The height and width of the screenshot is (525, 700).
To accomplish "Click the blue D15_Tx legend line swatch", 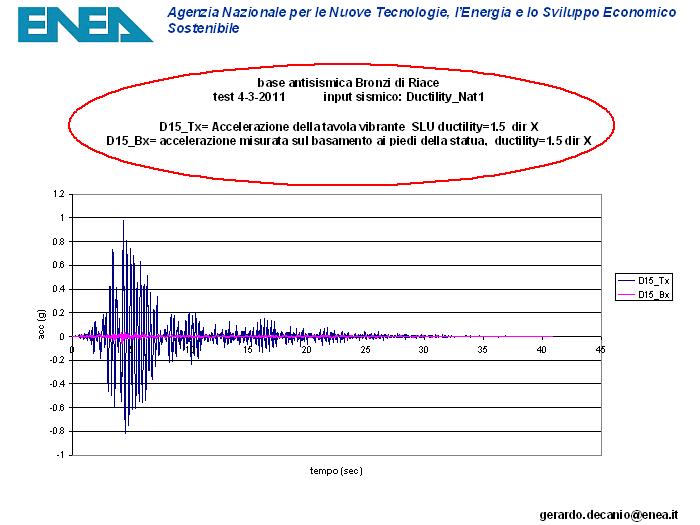I will (628, 281).
